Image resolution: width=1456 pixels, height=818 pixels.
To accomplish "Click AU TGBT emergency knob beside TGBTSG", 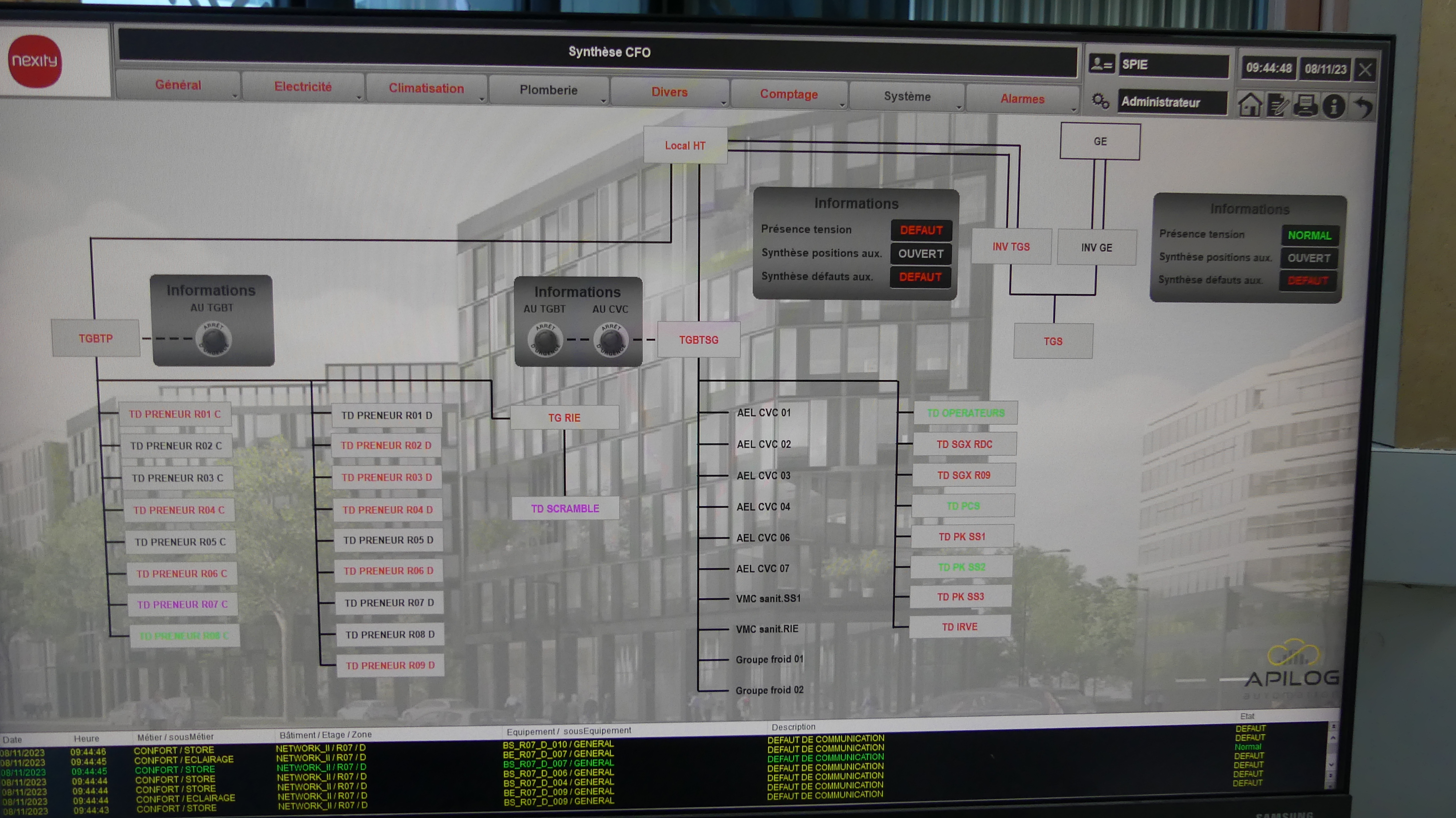I will (545, 340).
